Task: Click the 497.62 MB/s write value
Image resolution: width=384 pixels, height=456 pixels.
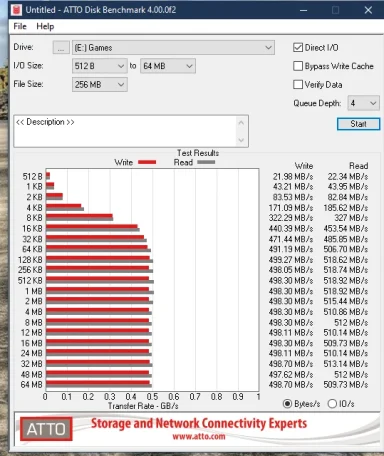Action: tap(291, 375)
